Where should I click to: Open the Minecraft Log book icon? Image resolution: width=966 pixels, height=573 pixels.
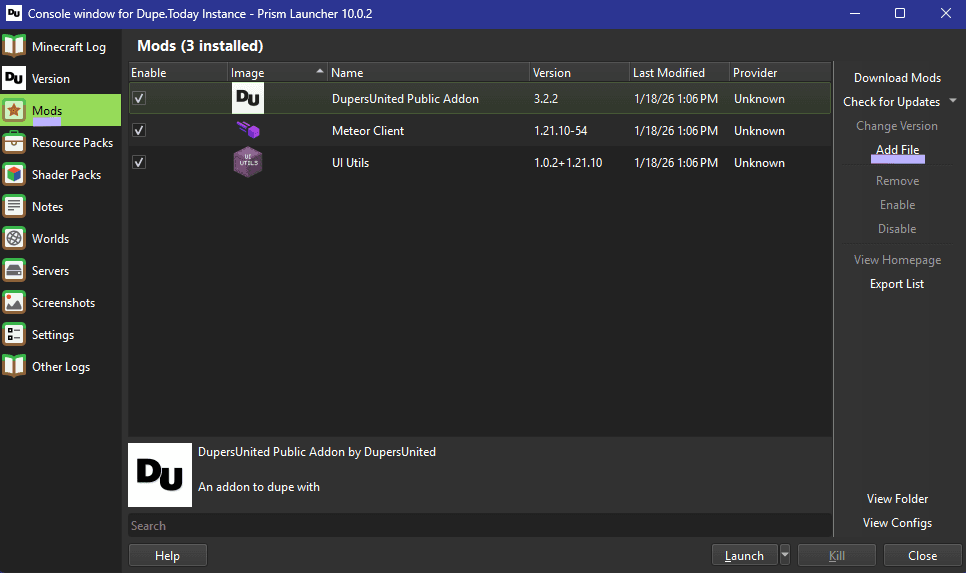click(x=14, y=46)
